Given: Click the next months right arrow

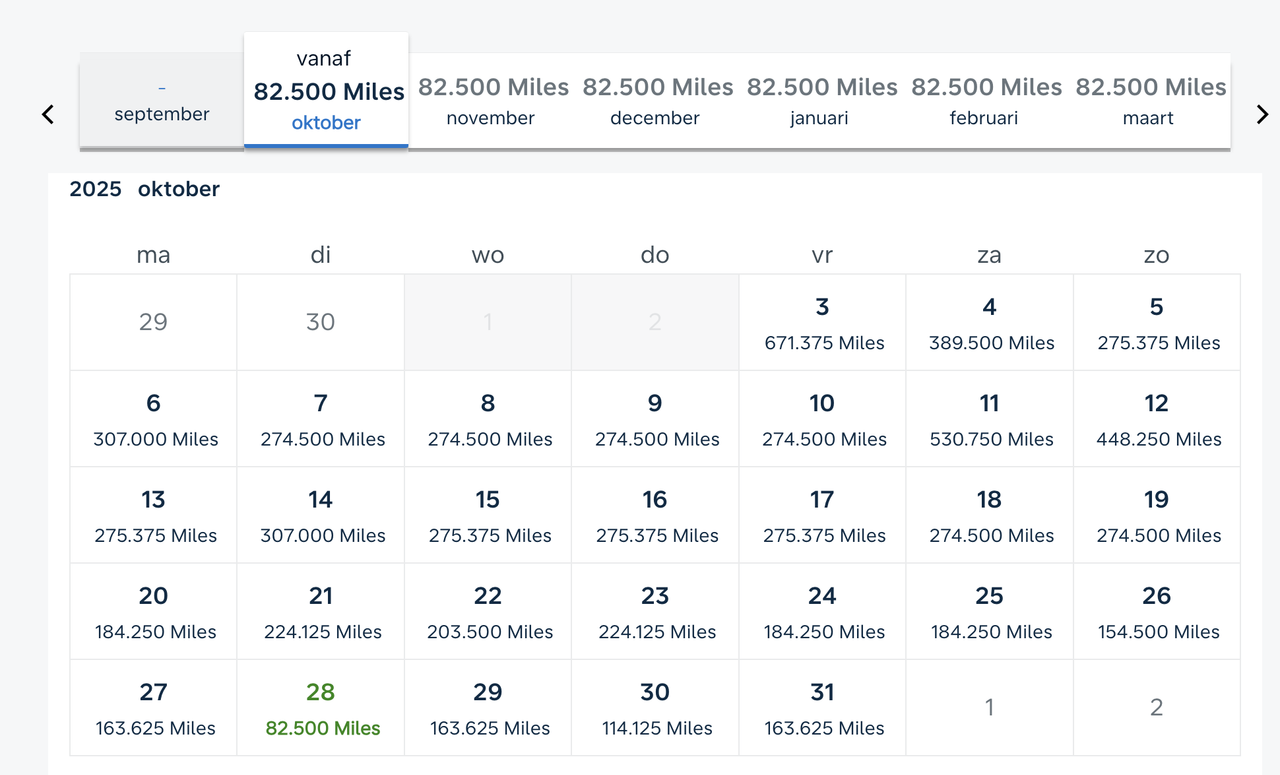Looking at the screenshot, I should click(1262, 115).
